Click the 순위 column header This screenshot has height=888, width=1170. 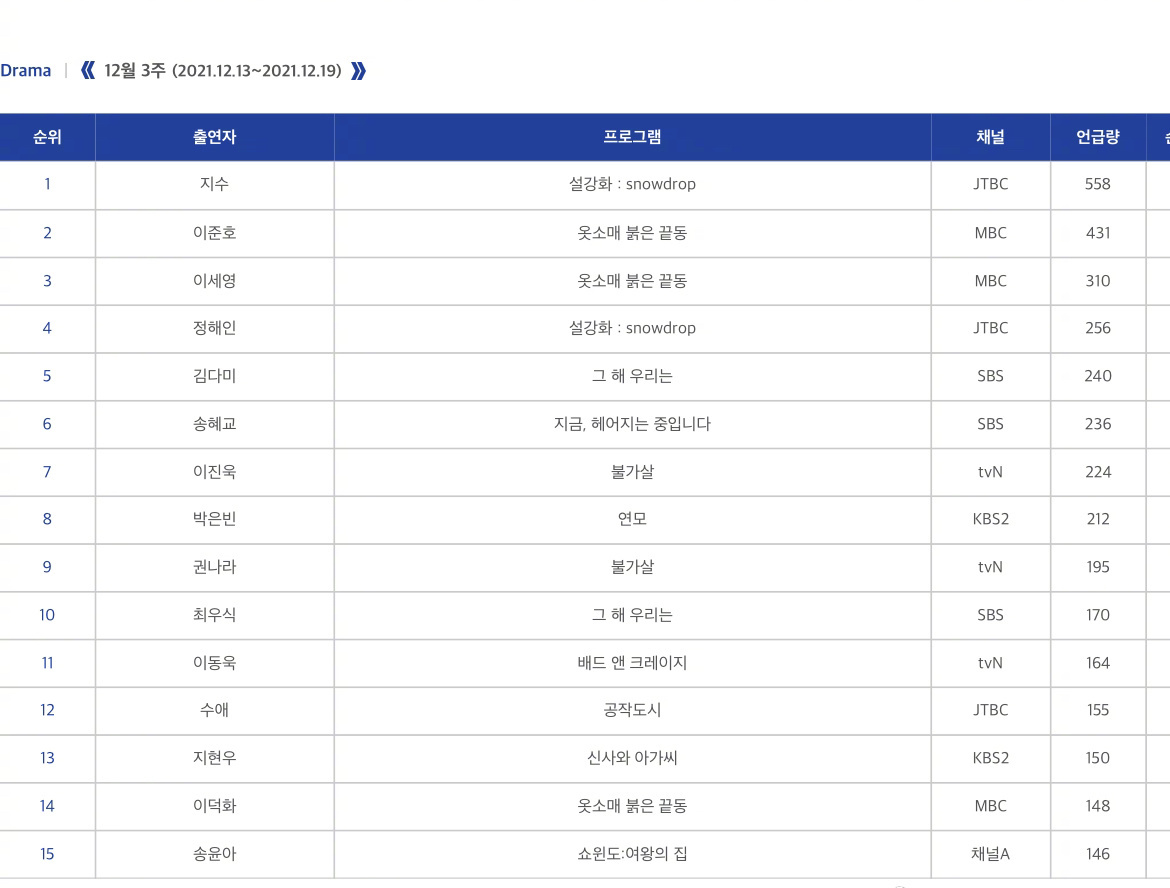47,137
